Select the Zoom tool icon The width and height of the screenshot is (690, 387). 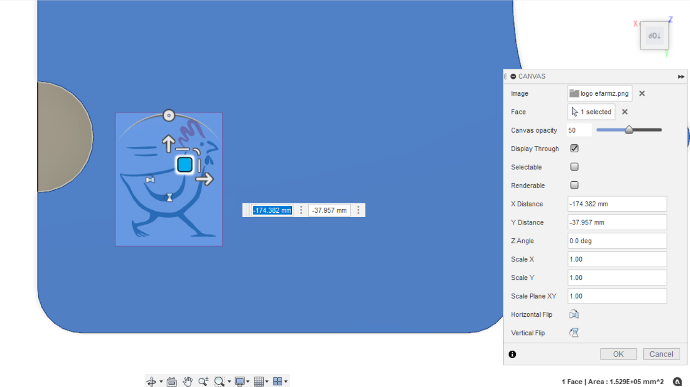click(203, 381)
